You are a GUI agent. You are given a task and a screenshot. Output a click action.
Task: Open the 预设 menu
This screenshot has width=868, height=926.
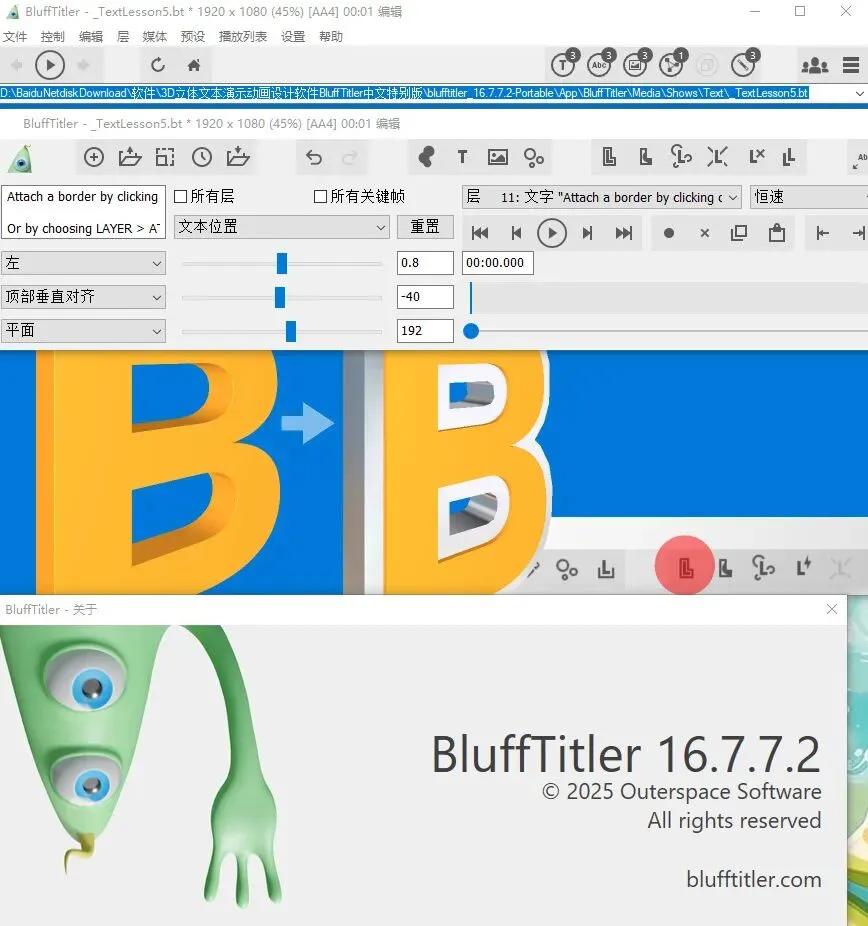coord(192,37)
